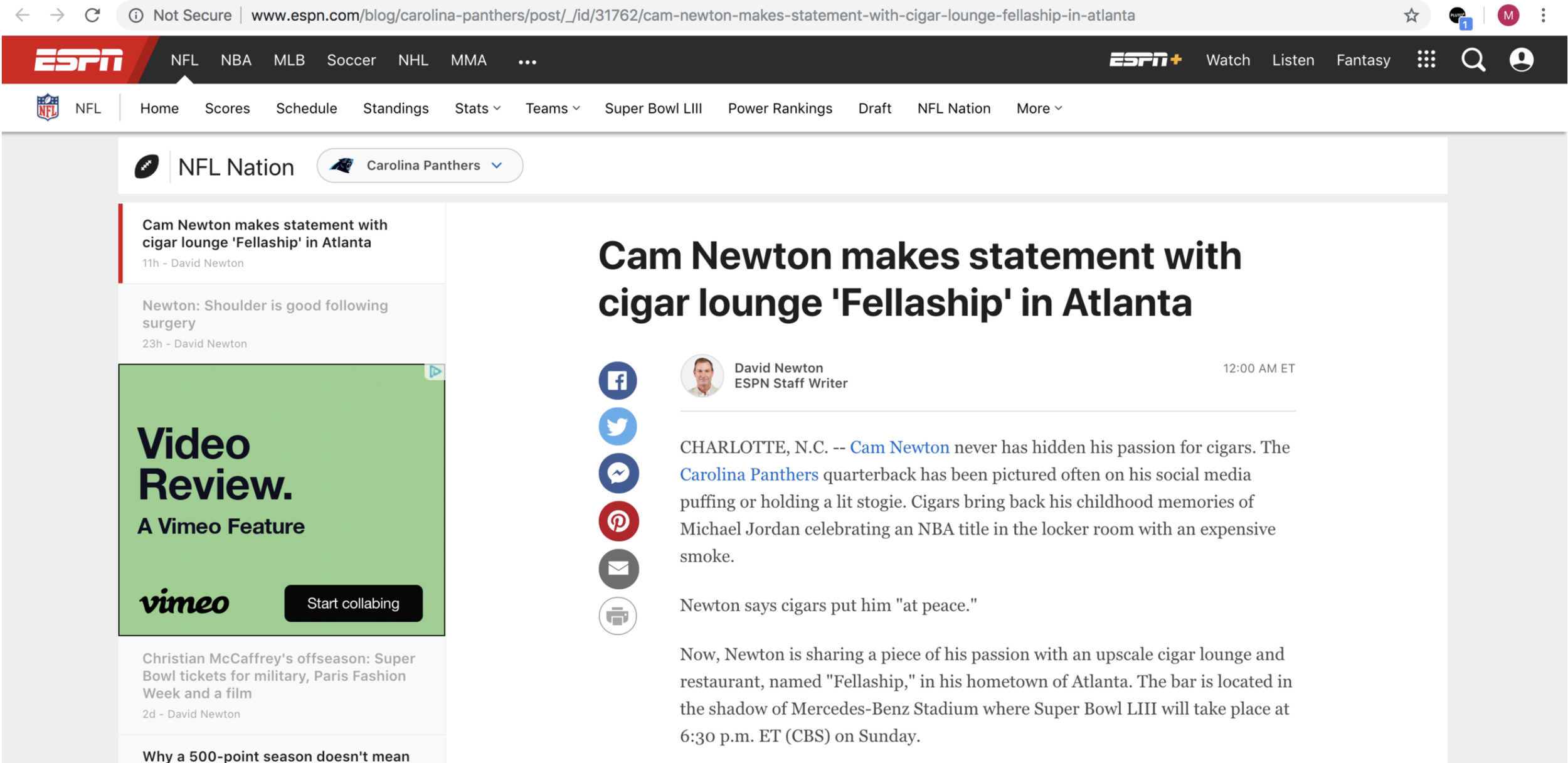
Task: Select the Cam Newton Fellaship sidebar story
Action: coord(282,243)
